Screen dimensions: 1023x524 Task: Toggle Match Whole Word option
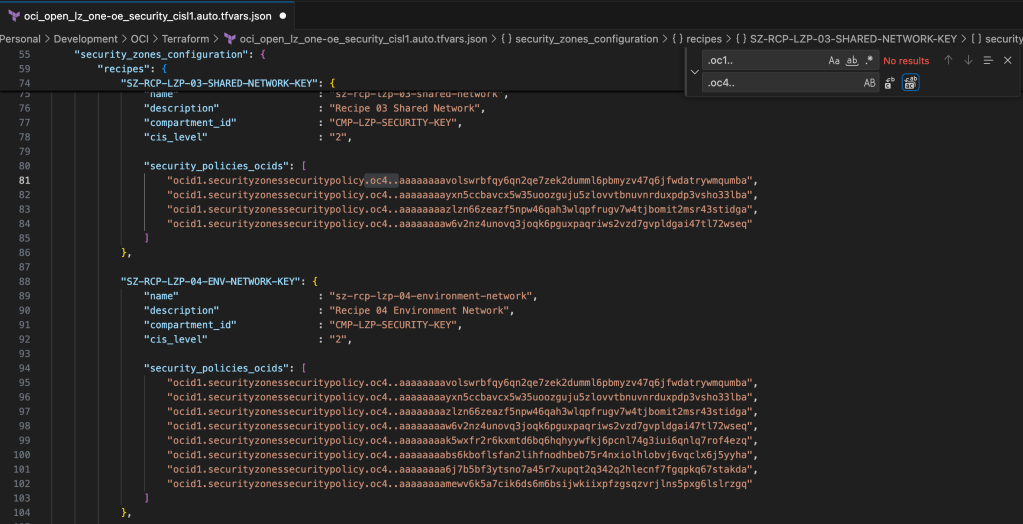(852, 61)
